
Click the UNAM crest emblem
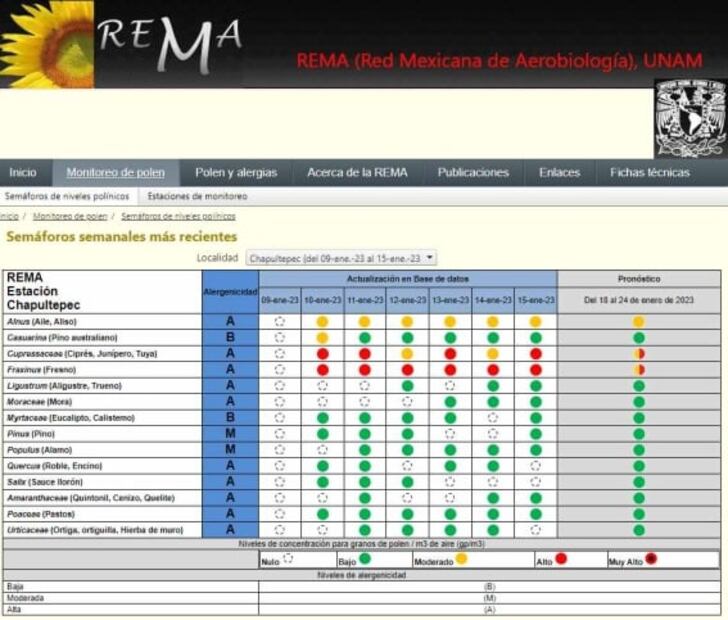click(689, 117)
